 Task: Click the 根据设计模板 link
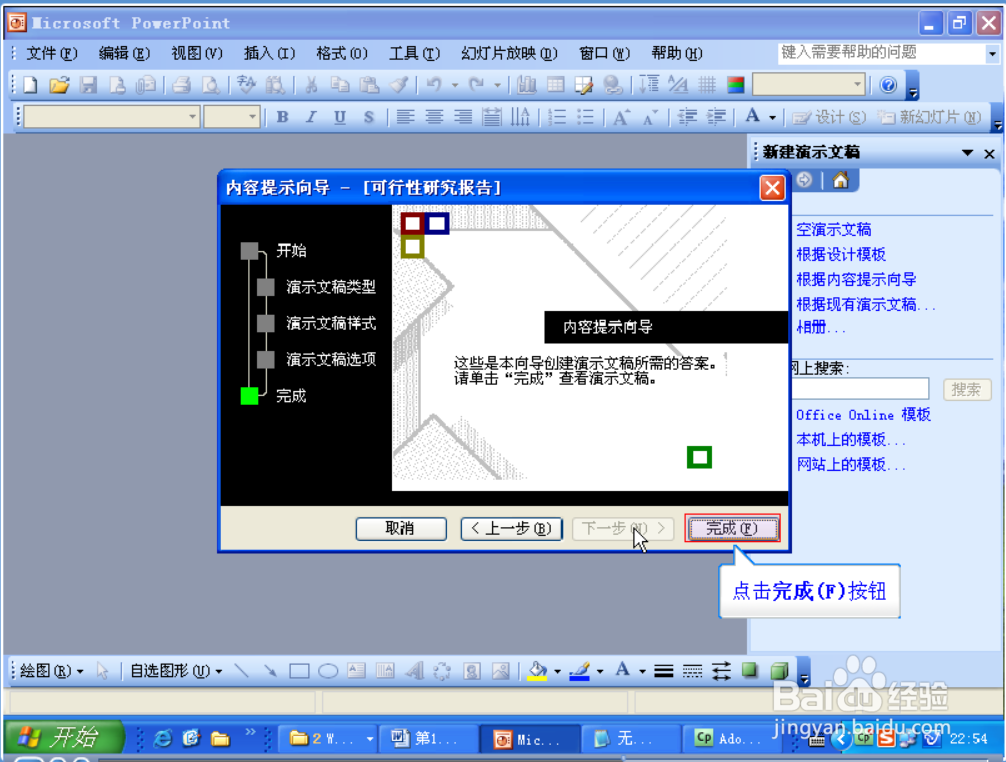coord(840,255)
